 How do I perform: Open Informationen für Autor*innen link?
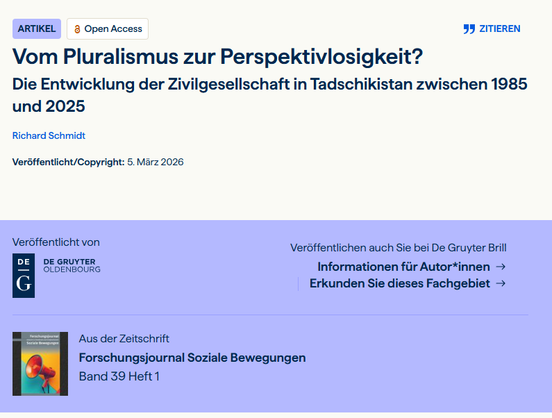[403, 267]
